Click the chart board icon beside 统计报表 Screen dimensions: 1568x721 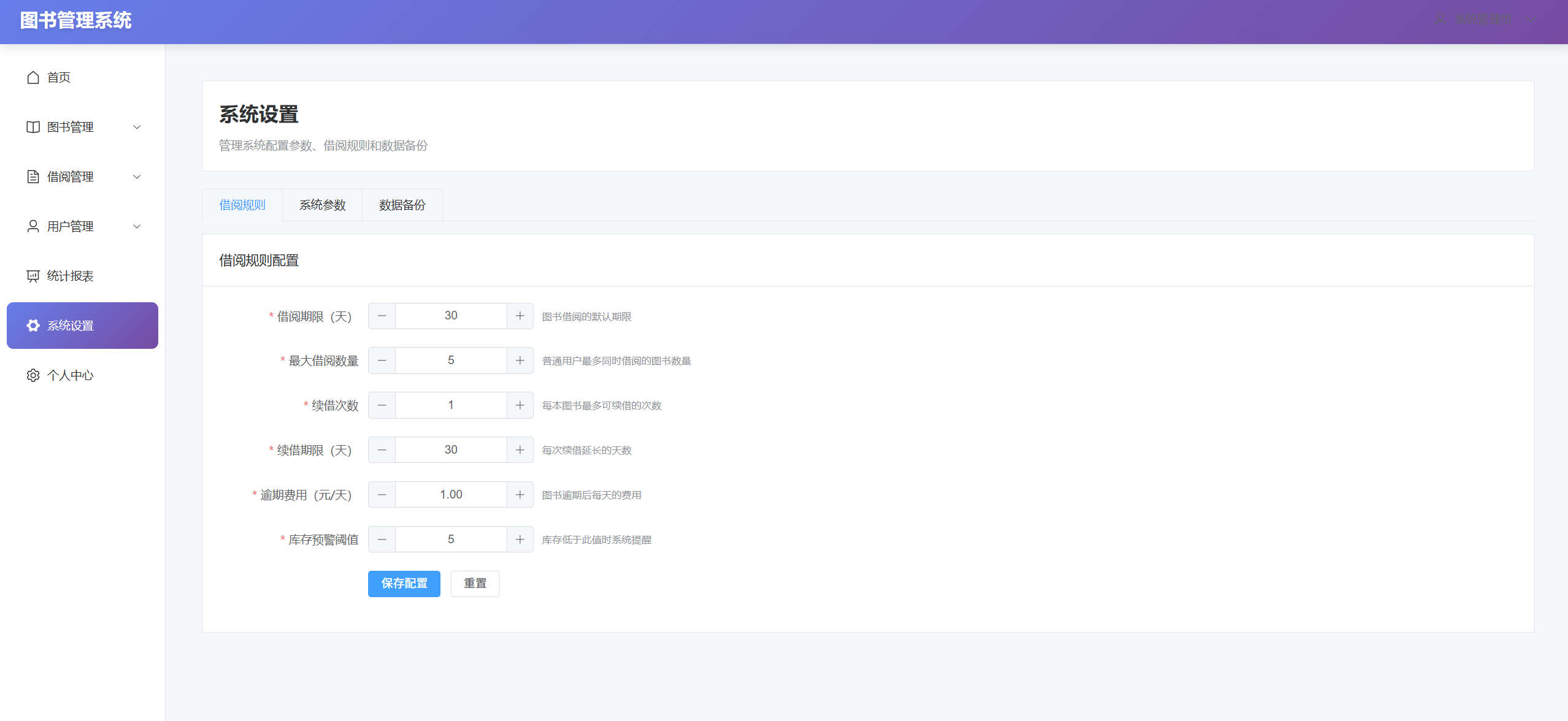(x=33, y=276)
